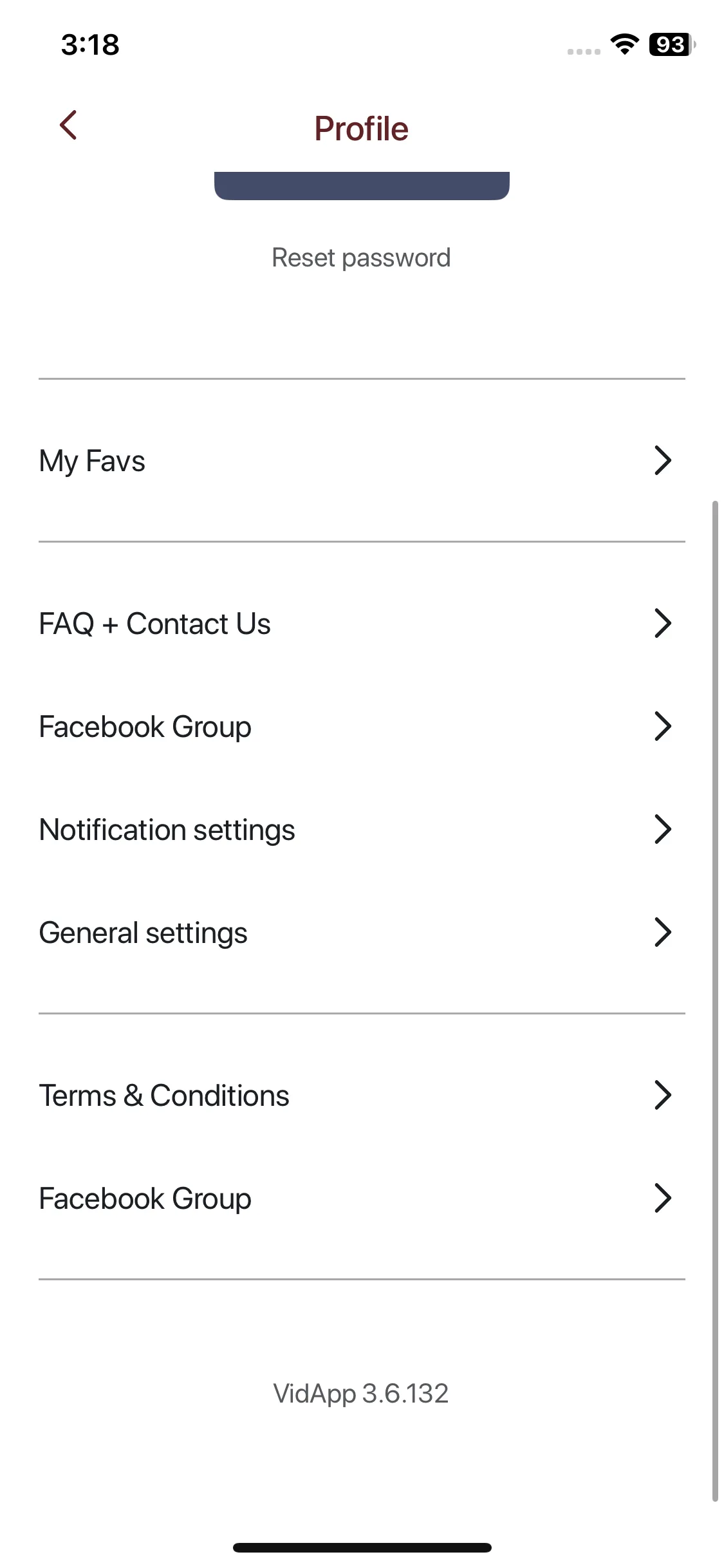The image size is (724, 1568).
Task: Go to Notification settings
Action: point(167,830)
